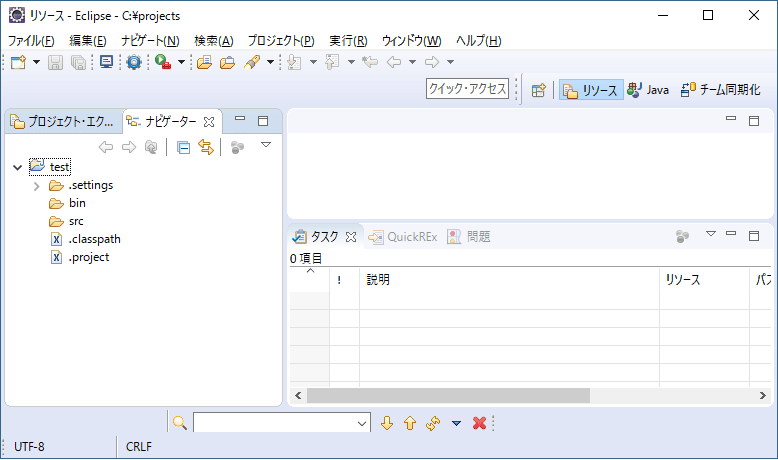
Task: Switch to the 問題 tab
Action: click(x=469, y=237)
